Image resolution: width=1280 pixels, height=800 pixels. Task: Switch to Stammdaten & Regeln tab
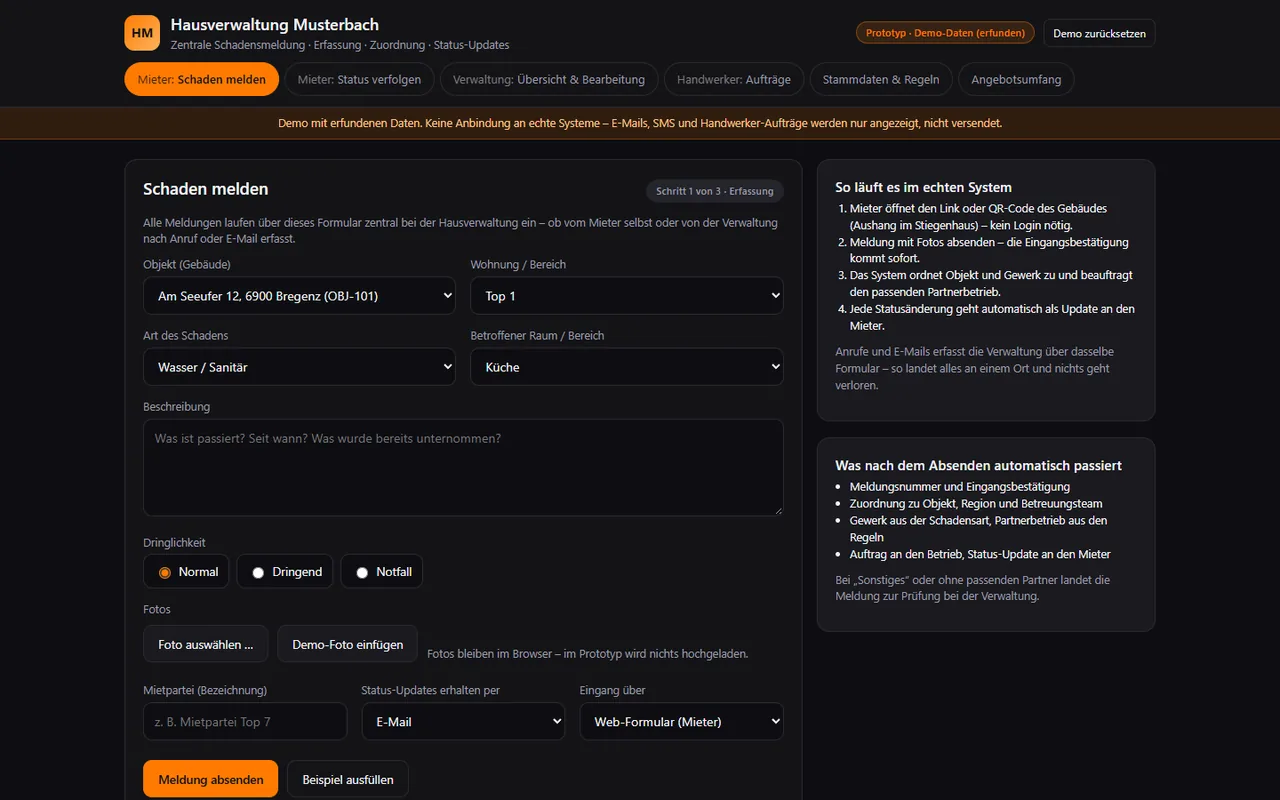(x=881, y=79)
